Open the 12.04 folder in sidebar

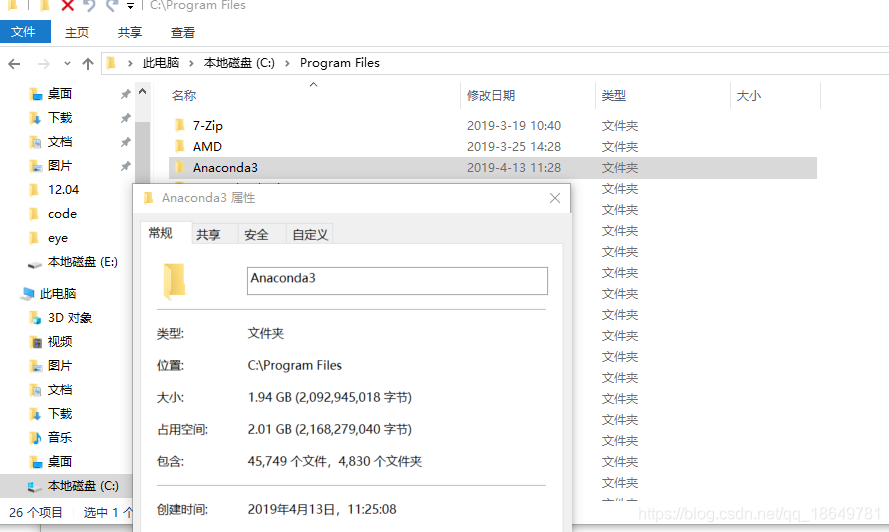click(x=63, y=189)
